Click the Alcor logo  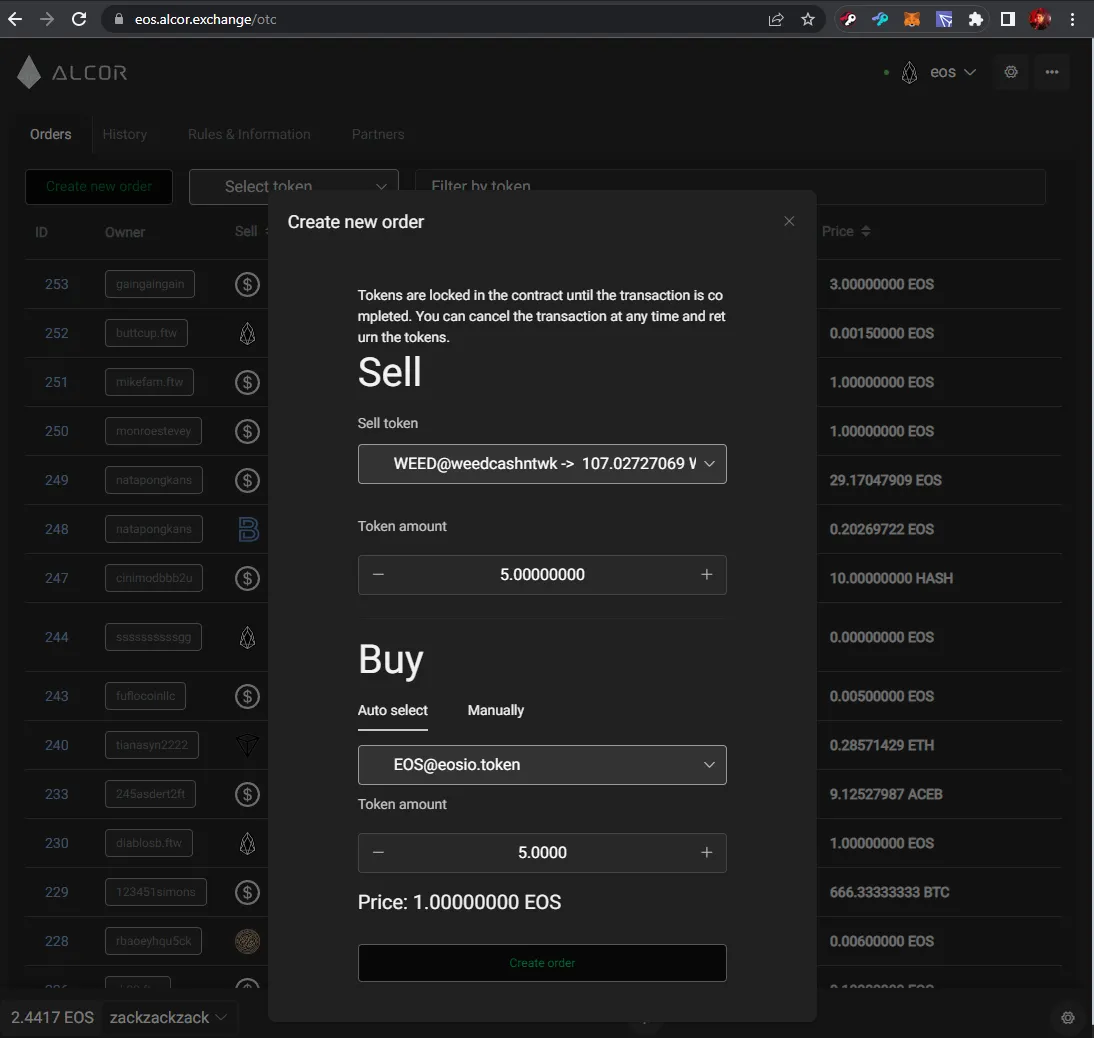coord(72,73)
